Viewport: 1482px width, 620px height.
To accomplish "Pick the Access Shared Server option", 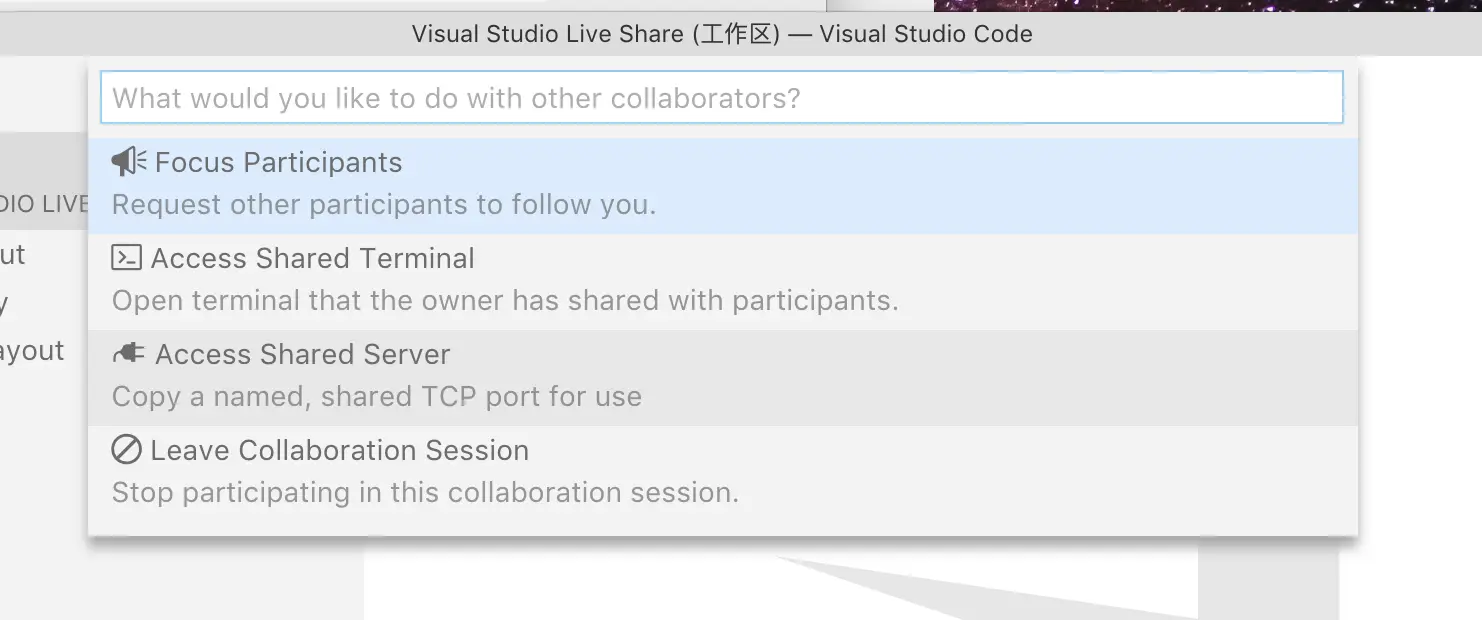I will pos(302,354).
